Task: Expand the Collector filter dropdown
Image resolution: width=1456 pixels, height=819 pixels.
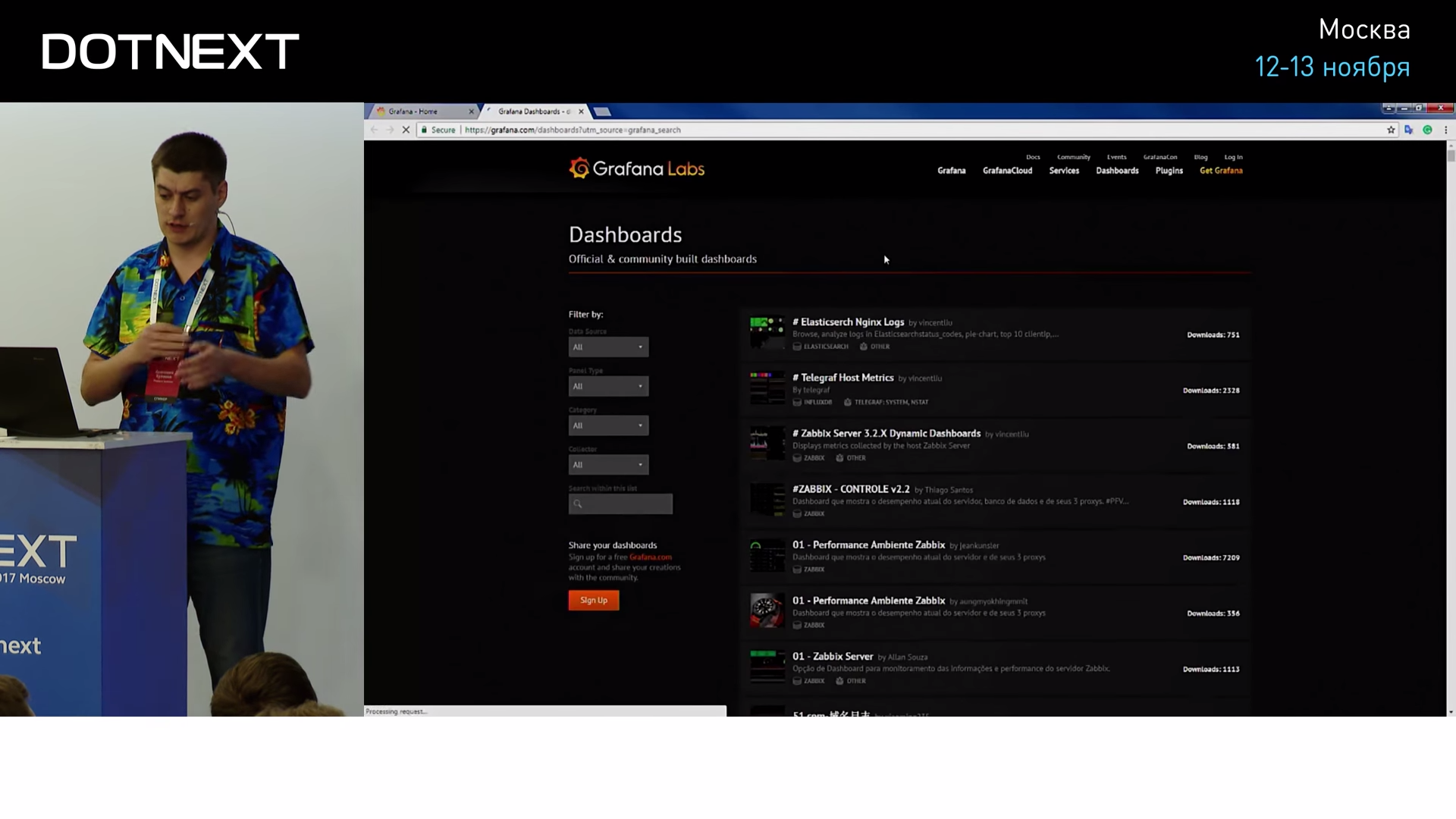Action: [x=608, y=465]
